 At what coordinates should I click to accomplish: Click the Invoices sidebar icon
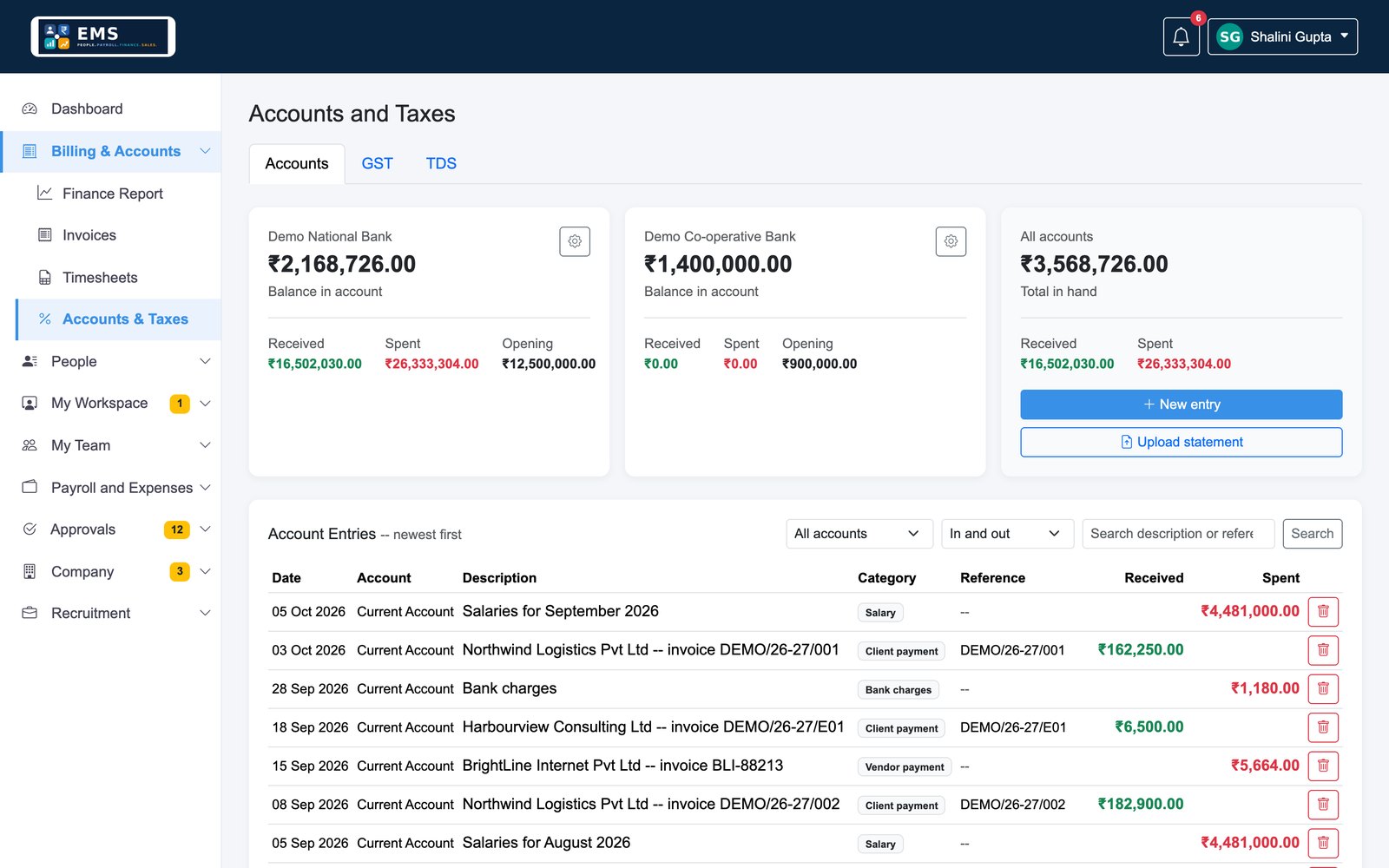tap(44, 235)
